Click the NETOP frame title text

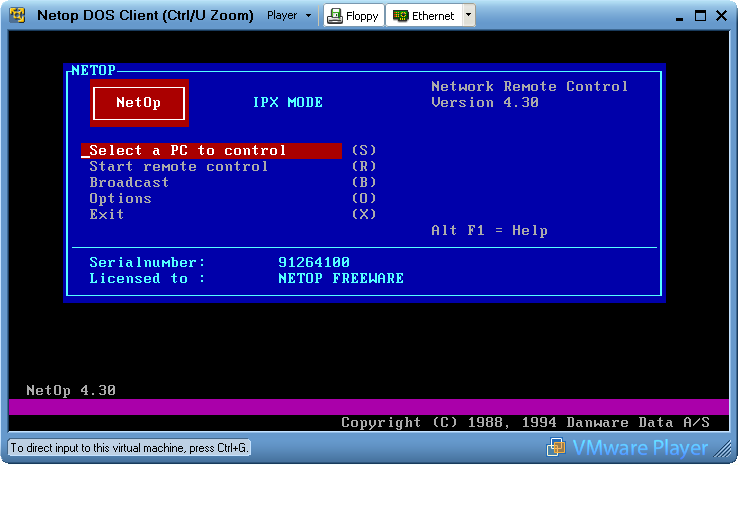(x=93, y=71)
